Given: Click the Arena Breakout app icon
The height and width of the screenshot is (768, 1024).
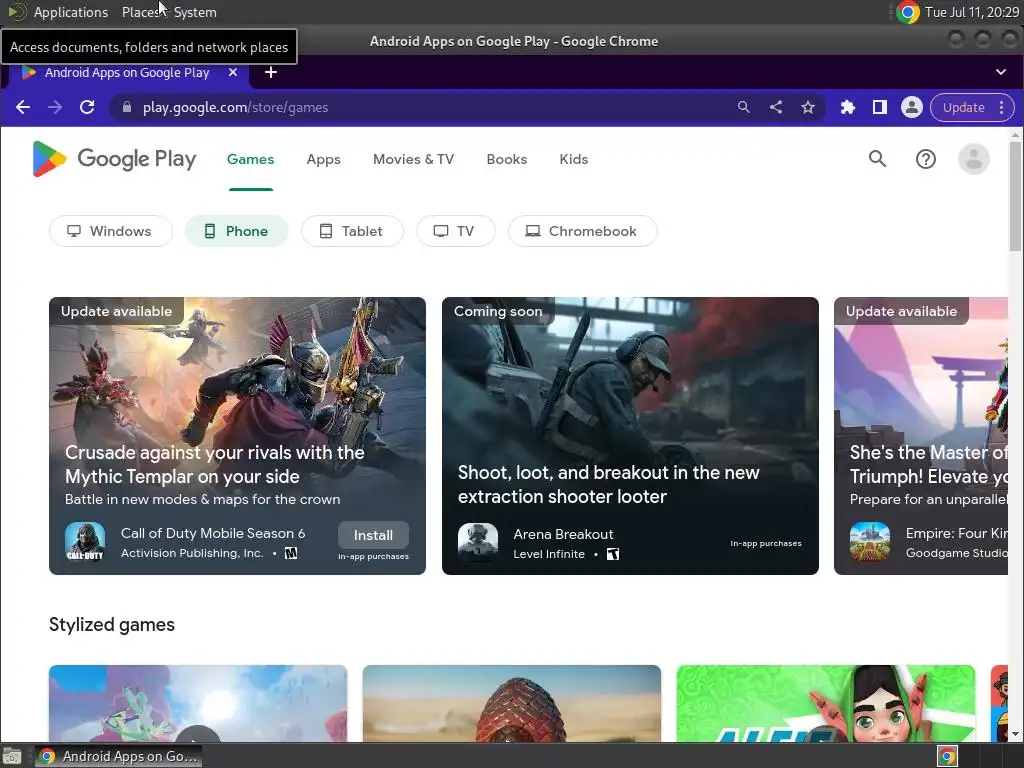Looking at the screenshot, I should pos(478,542).
